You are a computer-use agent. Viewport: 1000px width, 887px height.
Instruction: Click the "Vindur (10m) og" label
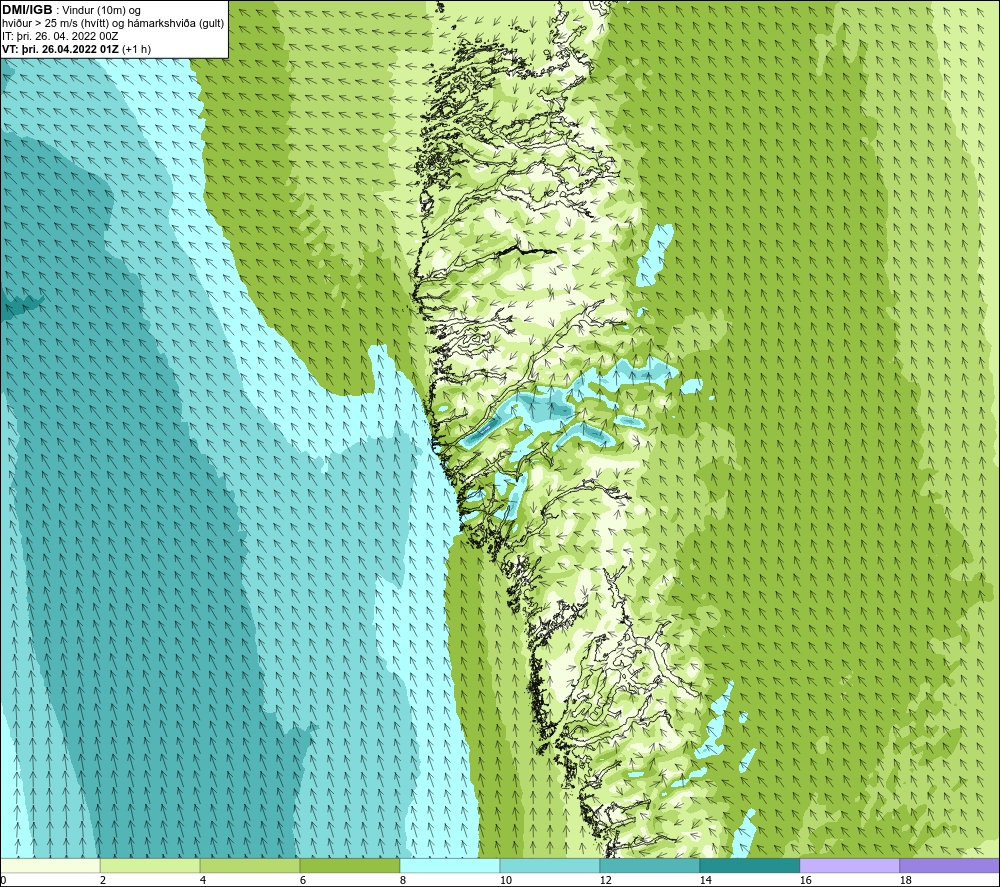(x=101, y=11)
